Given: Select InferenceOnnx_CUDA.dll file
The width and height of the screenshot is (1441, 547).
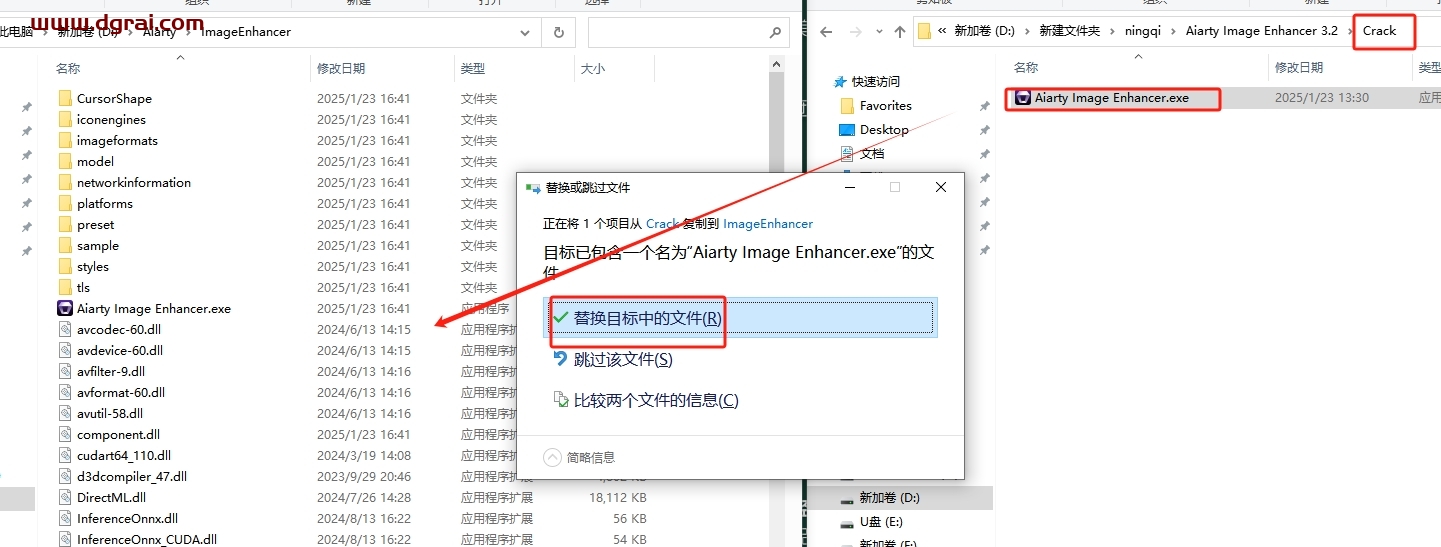Looking at the screenshot, I should click(147, 539).
